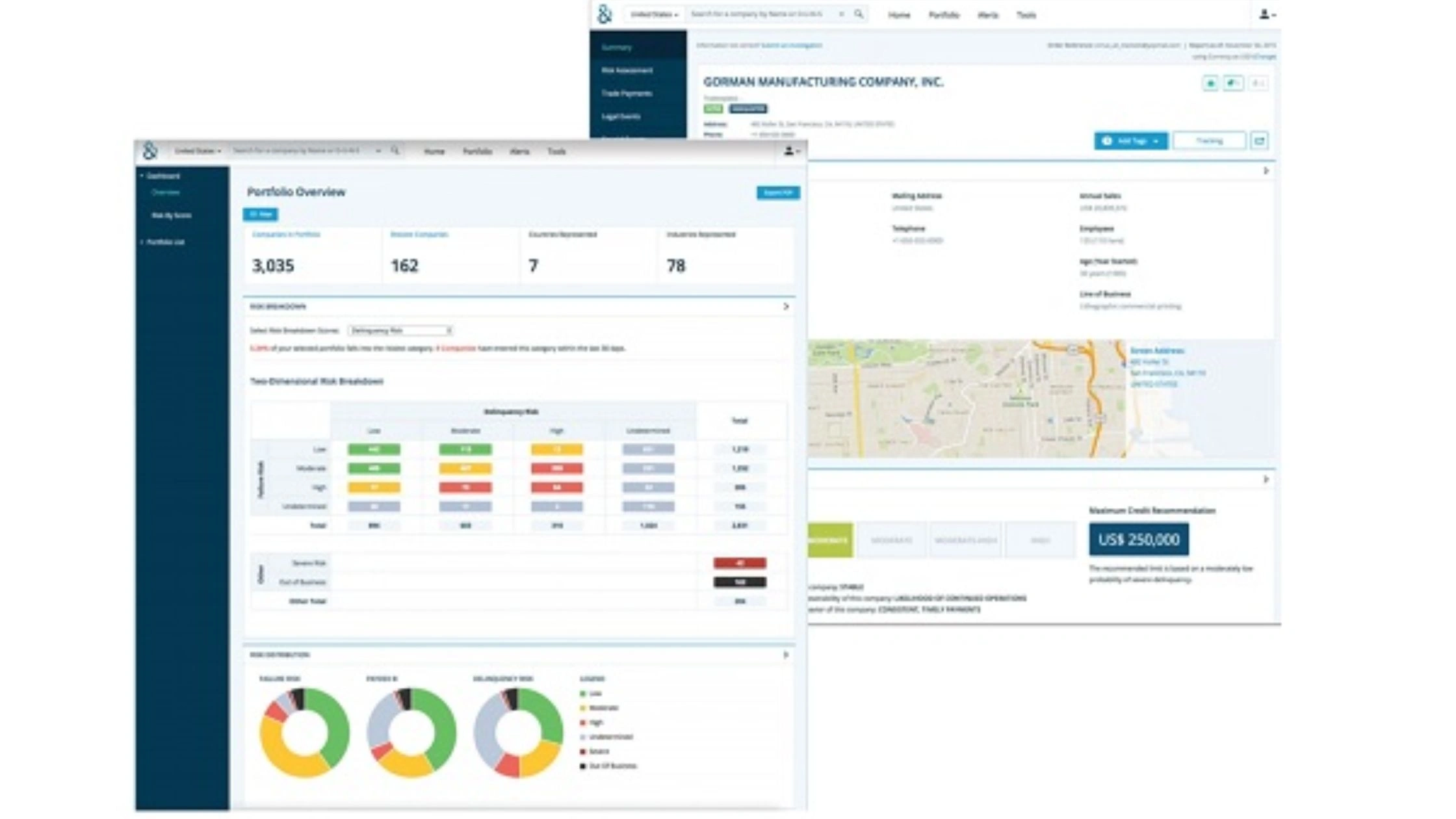Viewport: 1456px width, 819px height.
Task: Open Delinquency Risk breakdown scores dropdown
Action: tap(400, 330)
